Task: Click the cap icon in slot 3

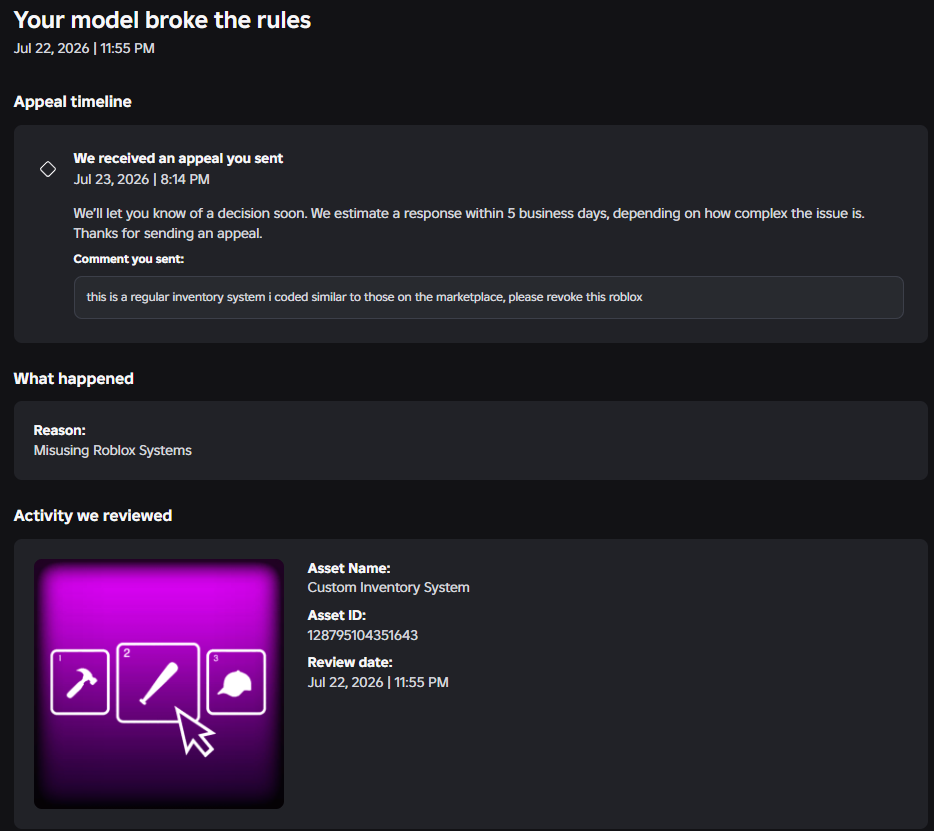Action: click(x=235, y=683)
